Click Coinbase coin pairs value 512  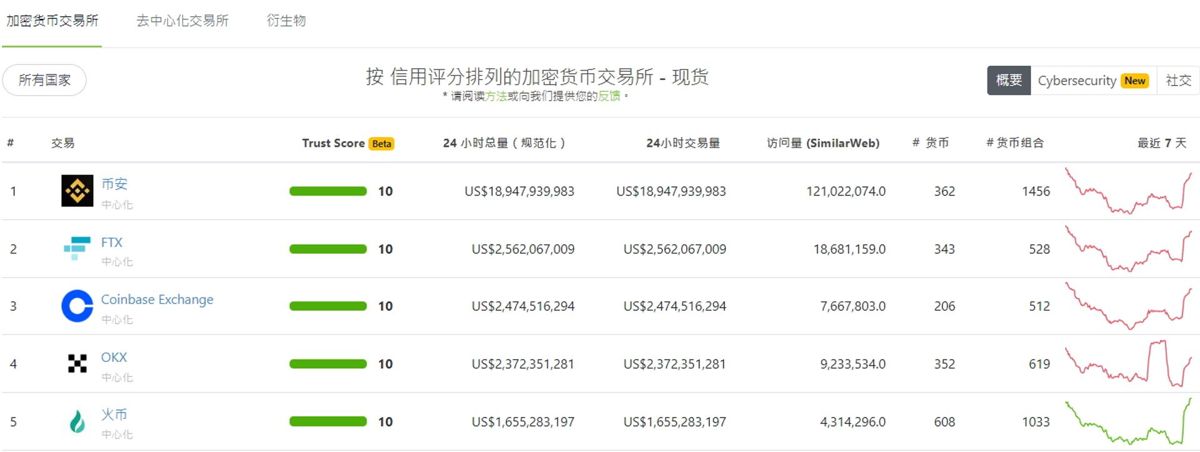1040,306
